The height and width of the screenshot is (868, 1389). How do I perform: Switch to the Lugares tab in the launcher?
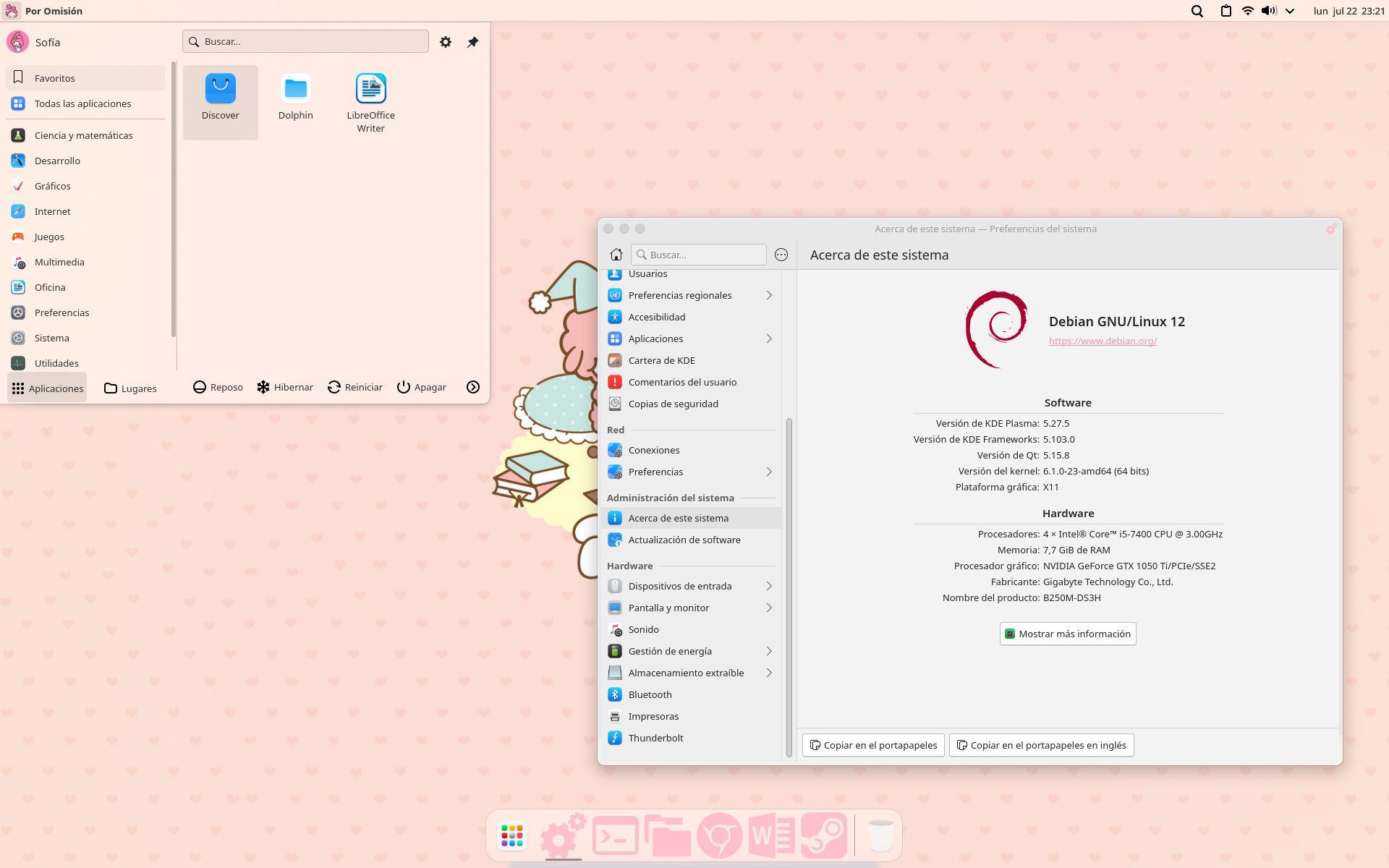tap(129, 388)
